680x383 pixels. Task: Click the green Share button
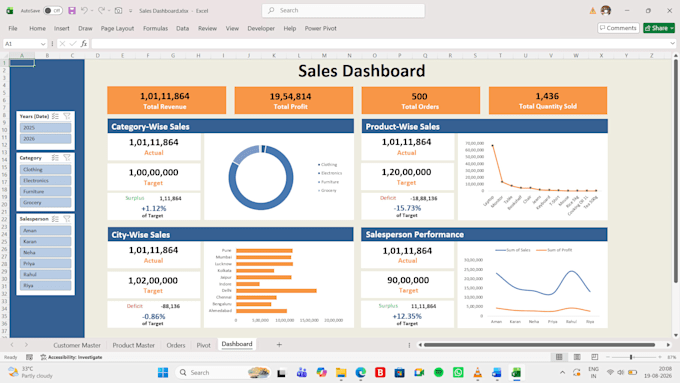click(659, 28)
